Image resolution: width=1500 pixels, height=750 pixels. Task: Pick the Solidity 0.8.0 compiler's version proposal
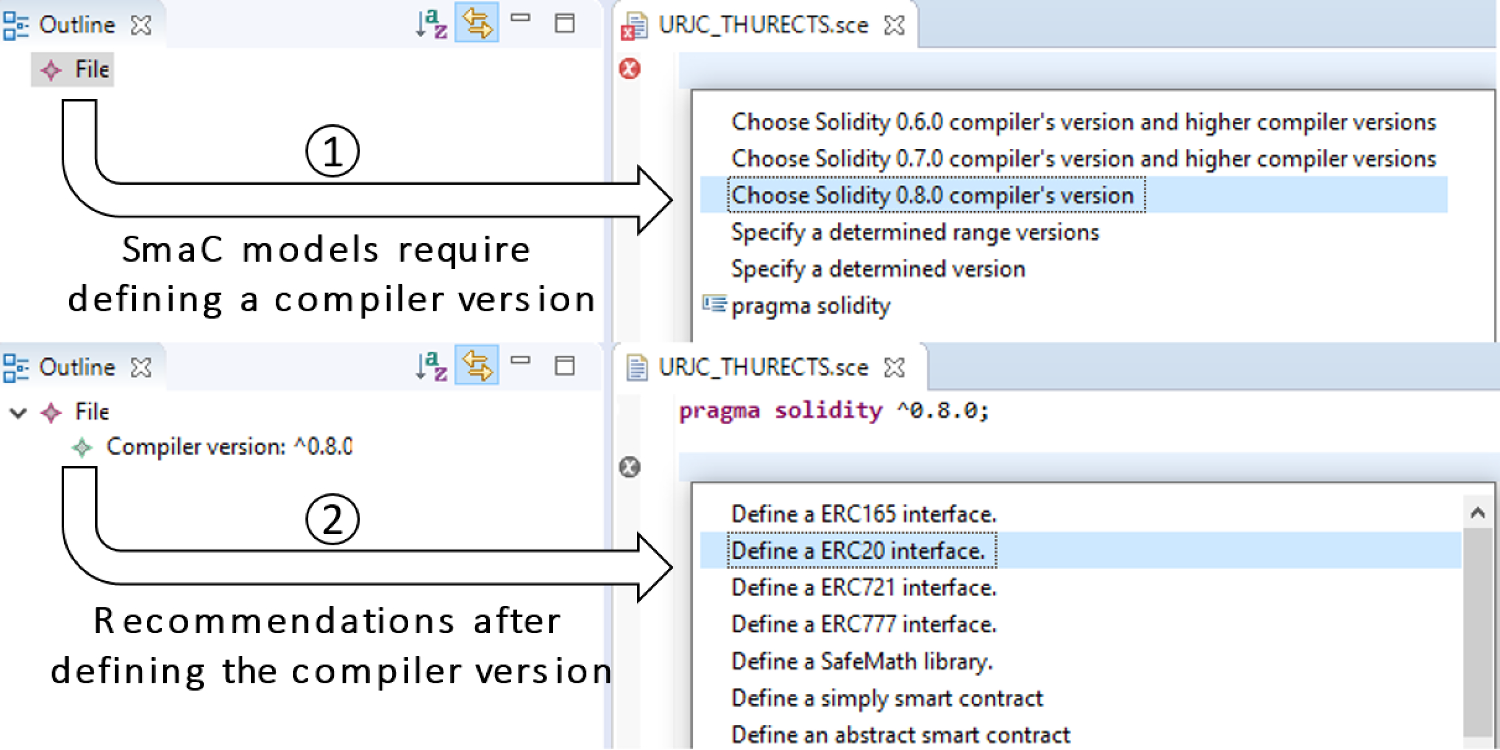pos(1074,195)
